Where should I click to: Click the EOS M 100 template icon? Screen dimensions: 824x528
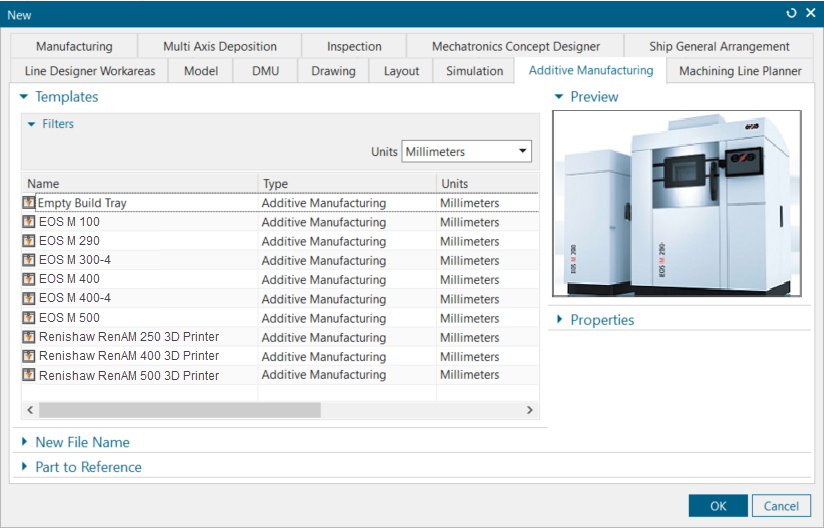tap(29, 222)
